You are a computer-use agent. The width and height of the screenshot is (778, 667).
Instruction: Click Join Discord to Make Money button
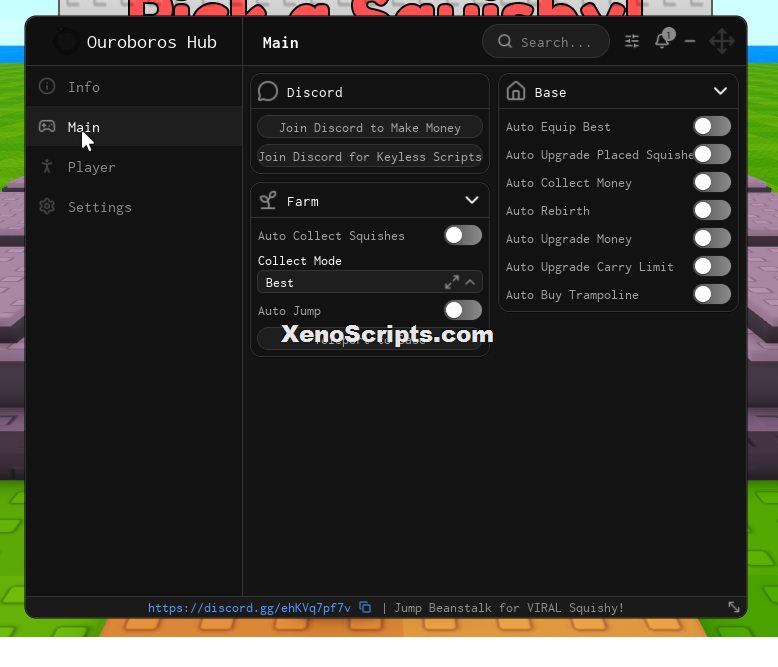pos(370,127)
